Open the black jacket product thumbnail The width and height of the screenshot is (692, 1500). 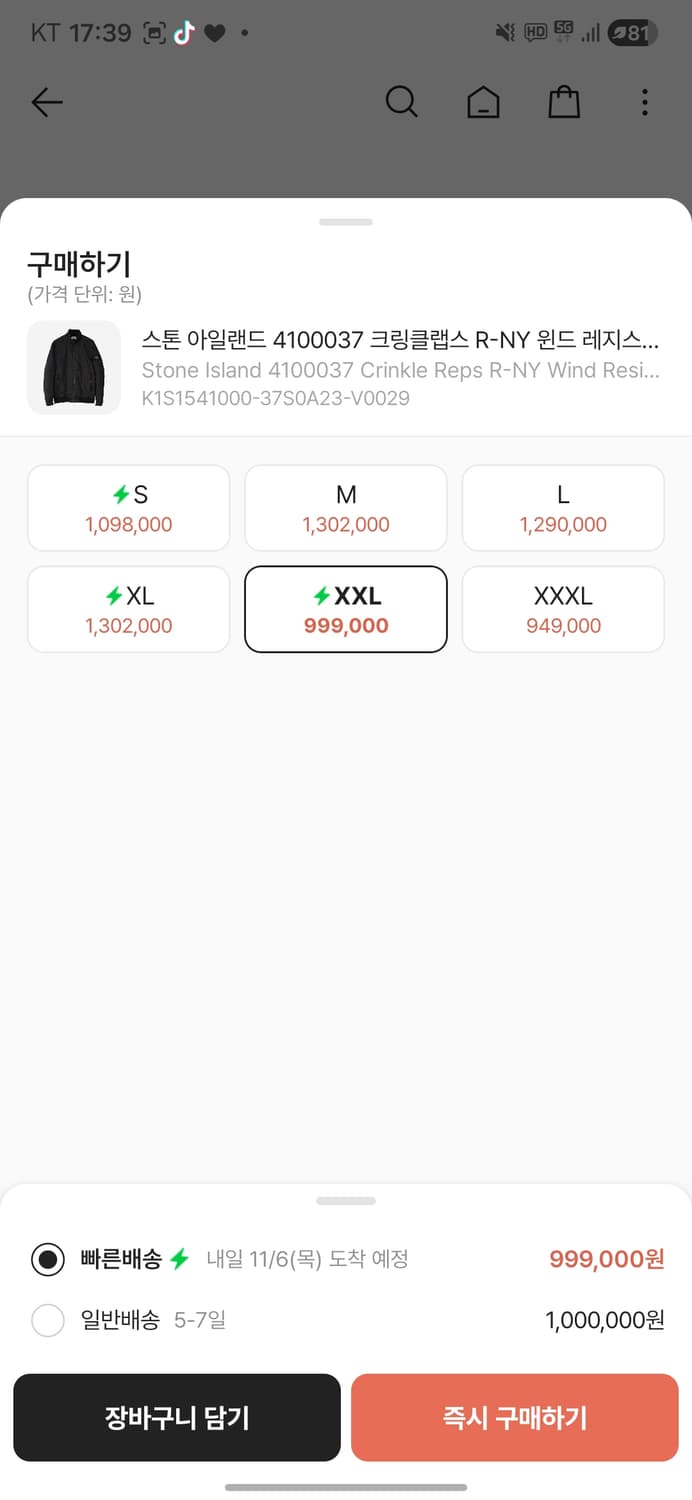tap(74, 367)
